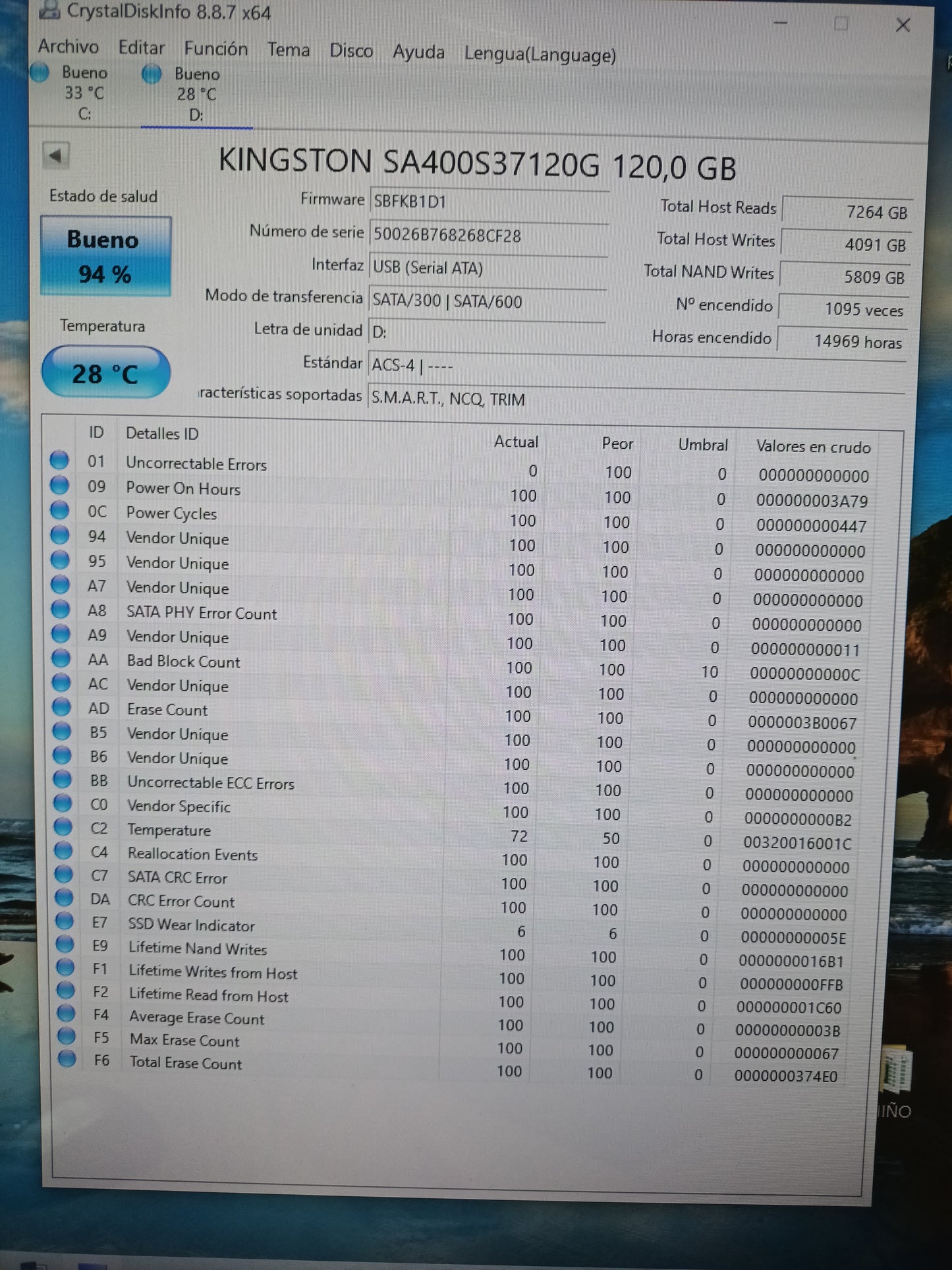Click the Modo de transferencia field

point(487,302)
